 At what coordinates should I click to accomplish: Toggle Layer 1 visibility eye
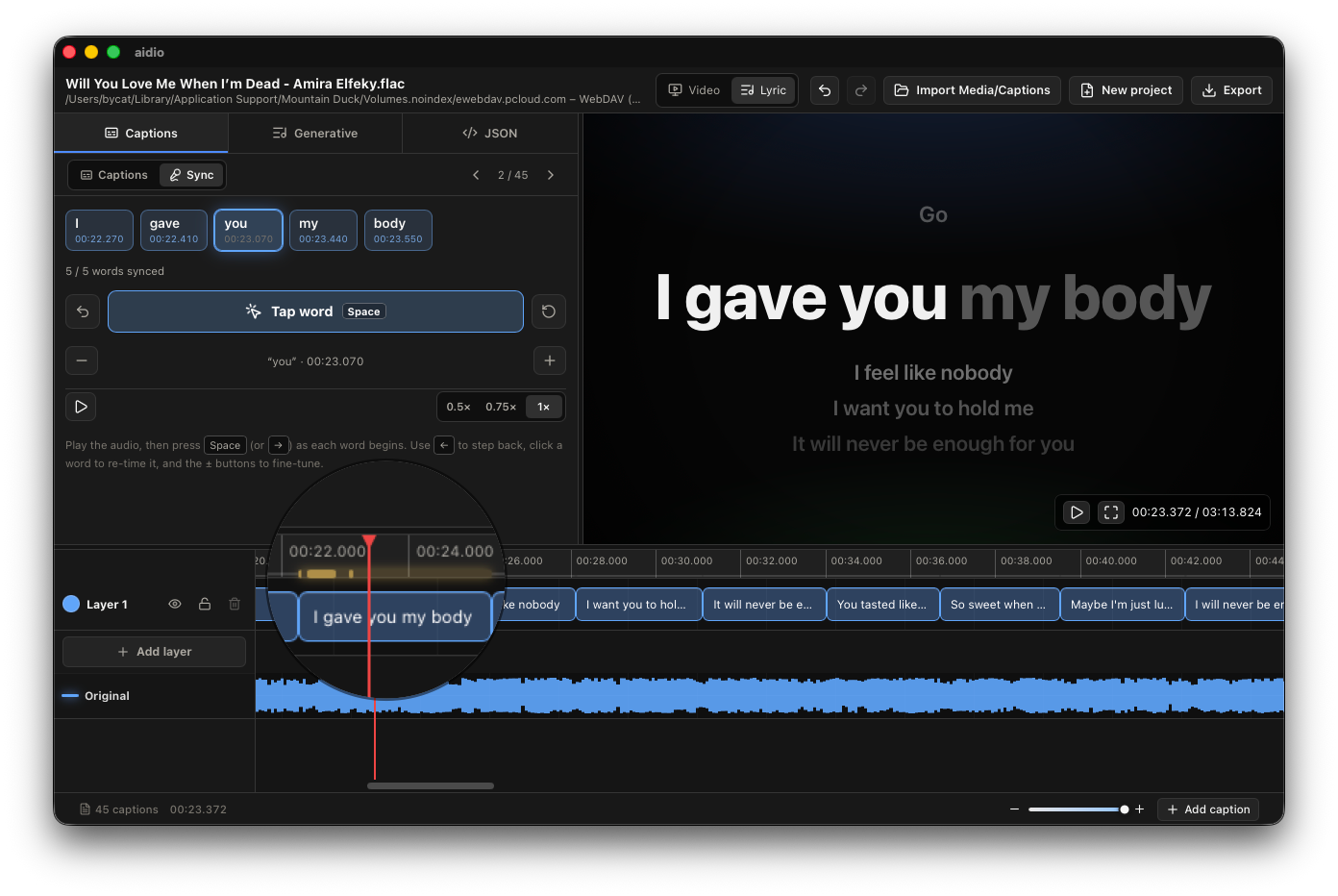[175, 604]
